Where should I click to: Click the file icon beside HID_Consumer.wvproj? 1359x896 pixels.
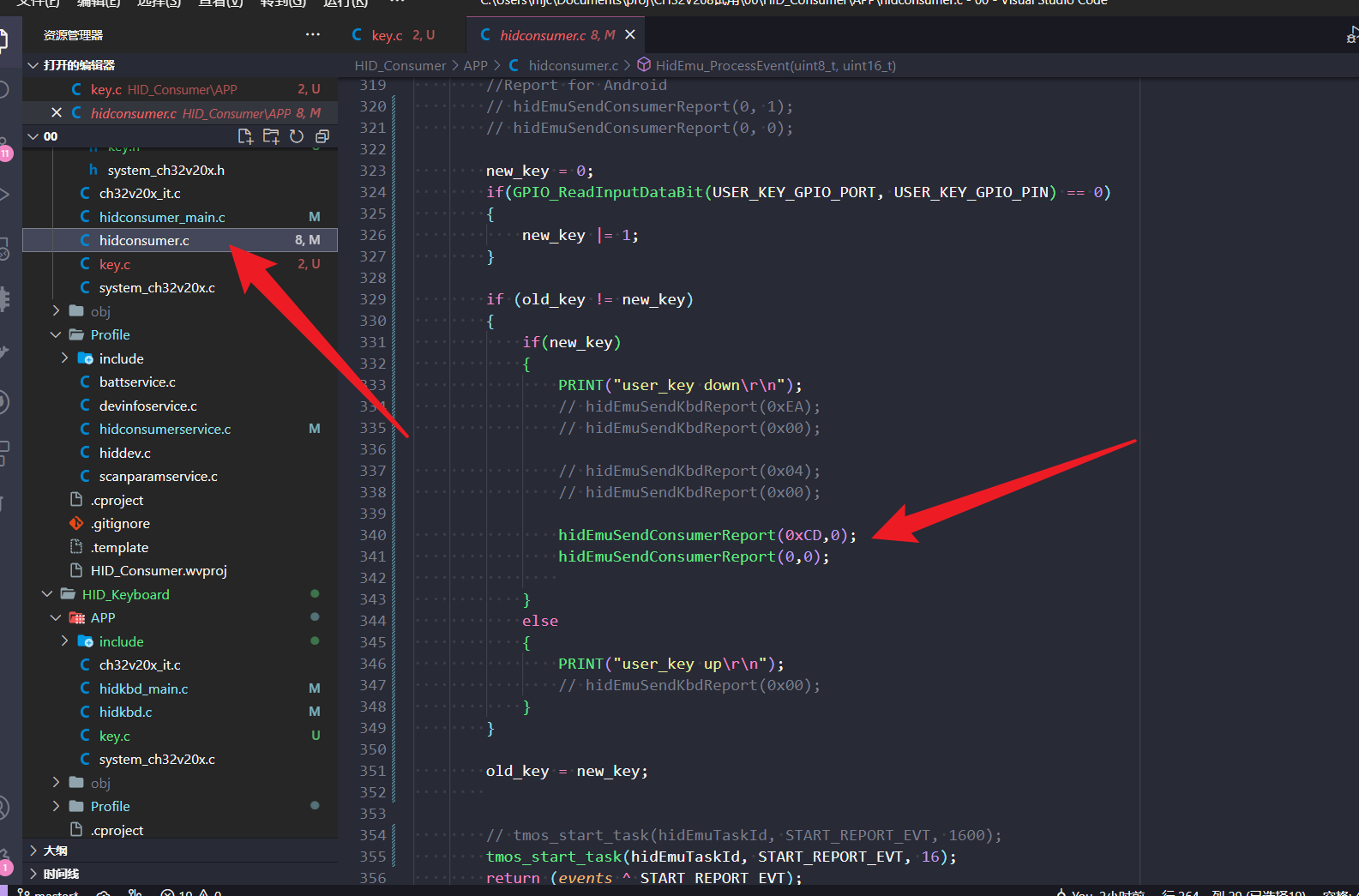(76, 570)
